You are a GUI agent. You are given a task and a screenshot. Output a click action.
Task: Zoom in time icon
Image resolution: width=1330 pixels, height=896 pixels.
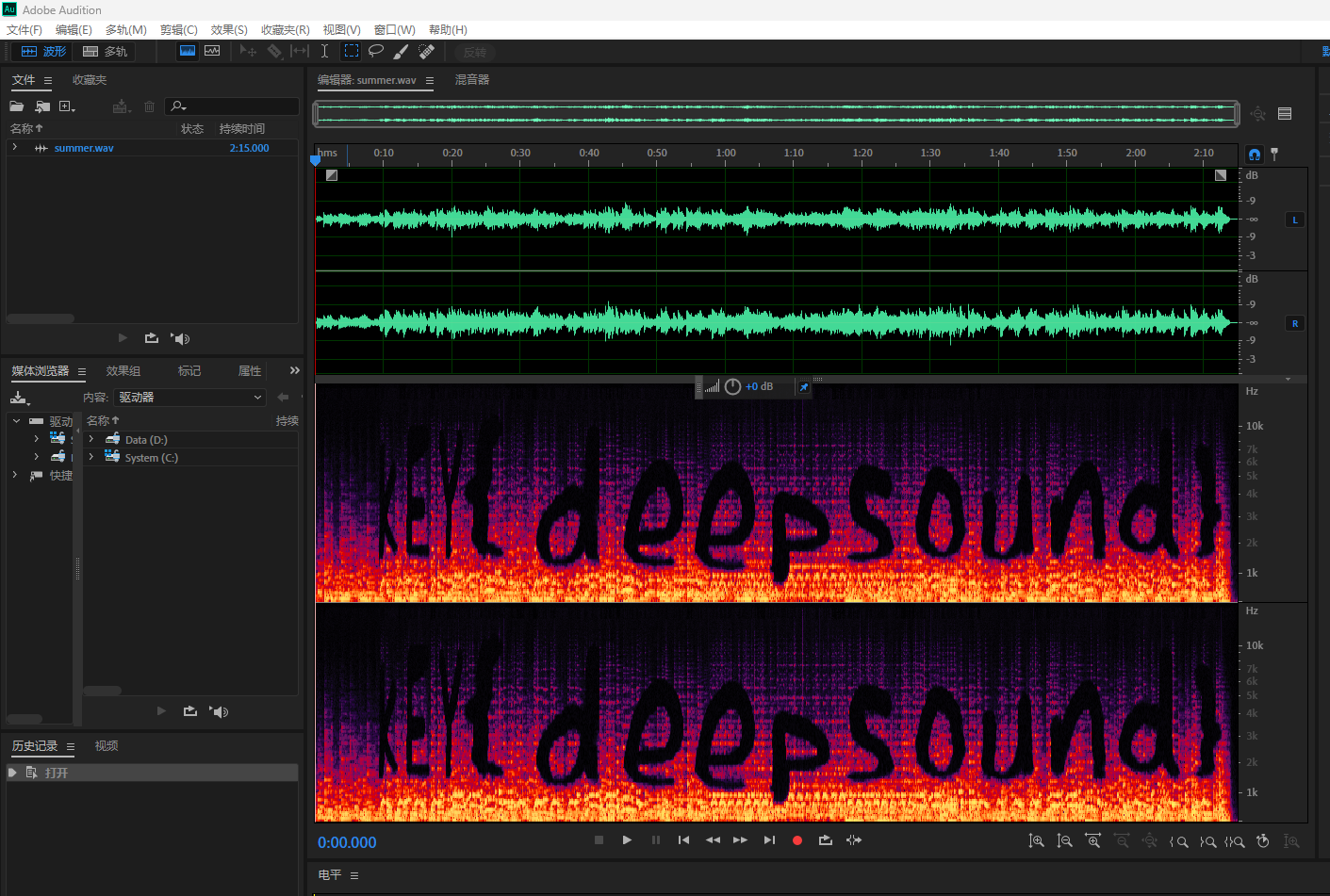[1092, 840]
